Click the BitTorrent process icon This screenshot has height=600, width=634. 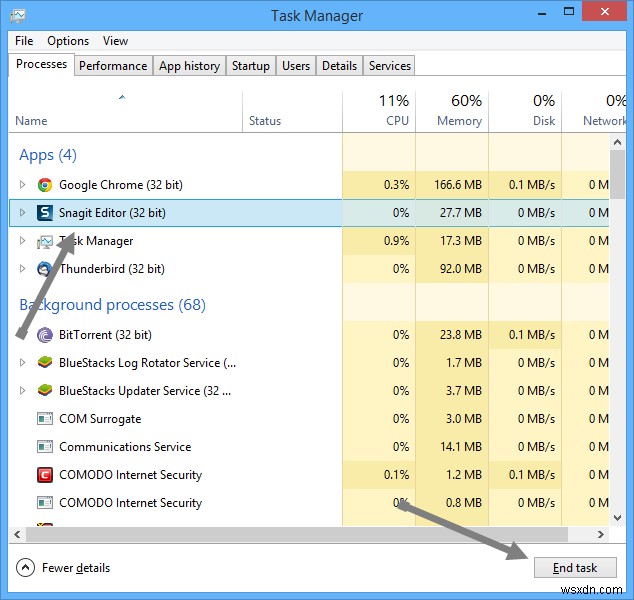(45, 335)
